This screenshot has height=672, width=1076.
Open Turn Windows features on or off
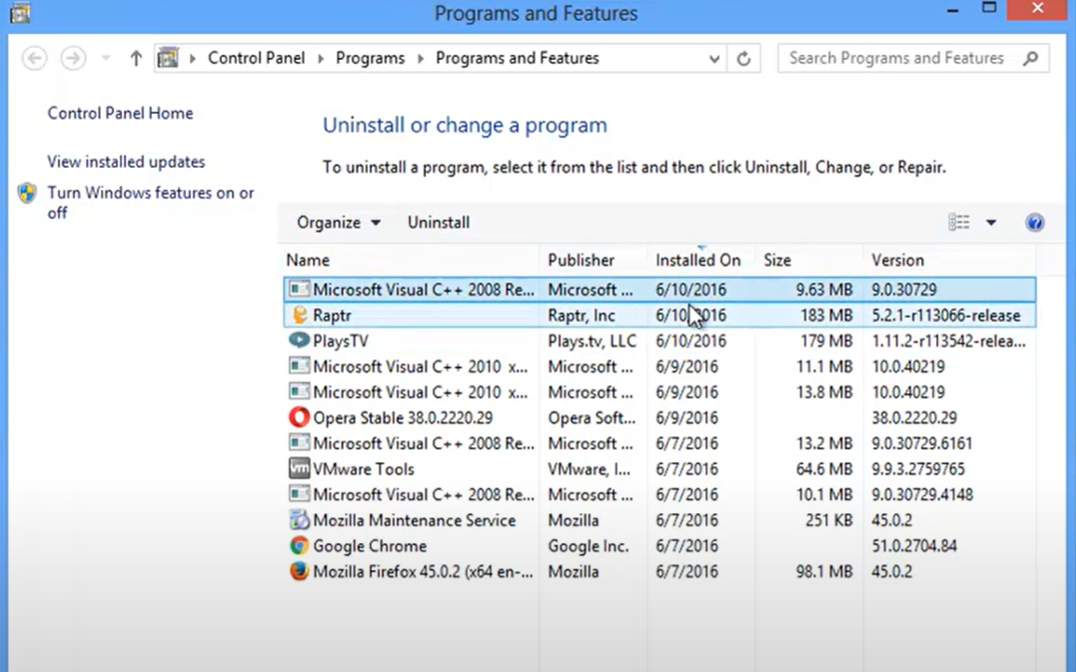pos(151,202)
